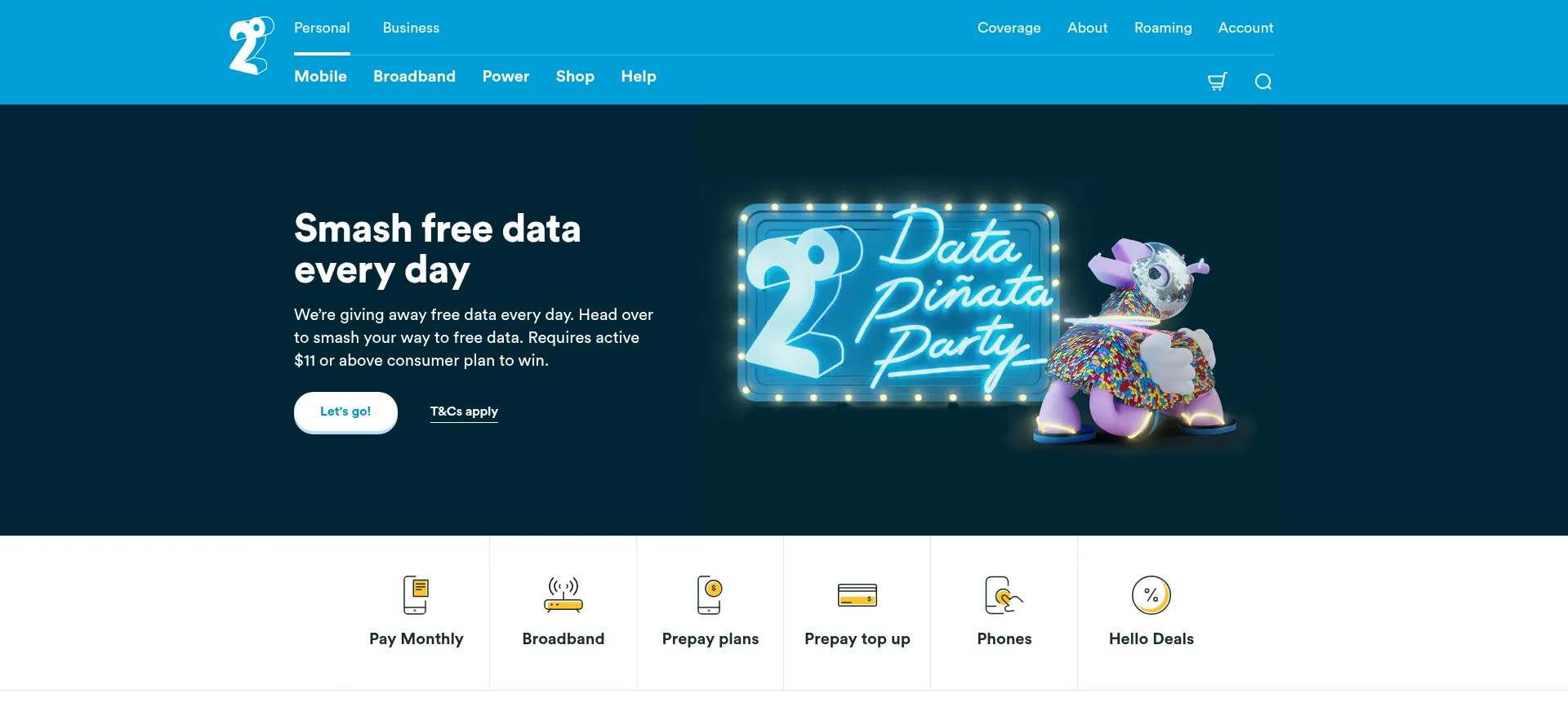This screenshot has height=725, width=1568.
Task: Click the Prepay top up card icon
Action: tap(857, 595)
